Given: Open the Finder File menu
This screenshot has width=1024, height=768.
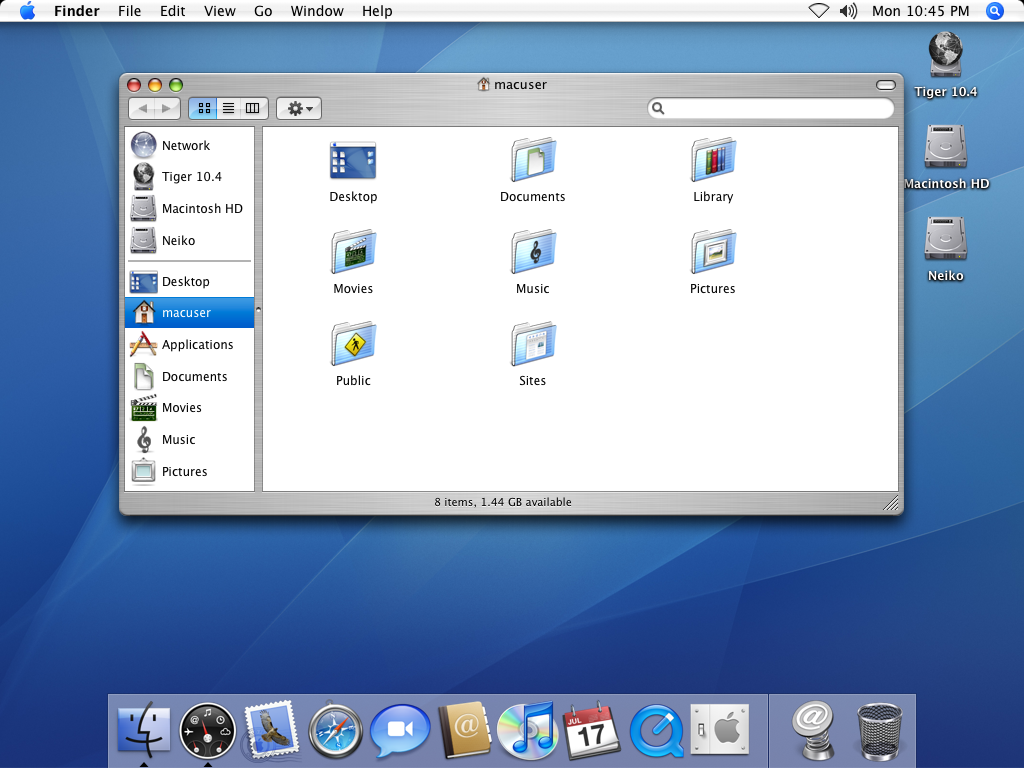Looking at the screenshot, I should click(130, 11).
